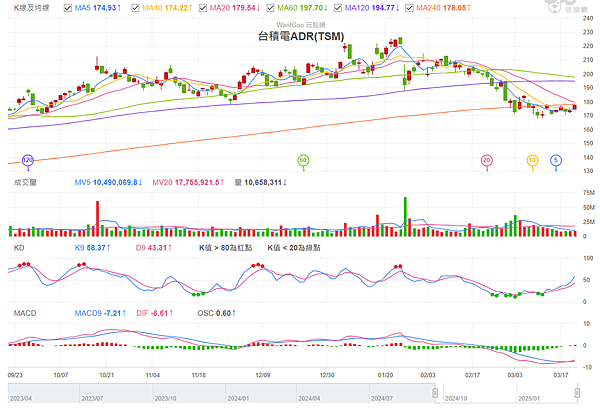600x410 pixels.
Task: Click the MA60 197.70 label
Action: 302,8
